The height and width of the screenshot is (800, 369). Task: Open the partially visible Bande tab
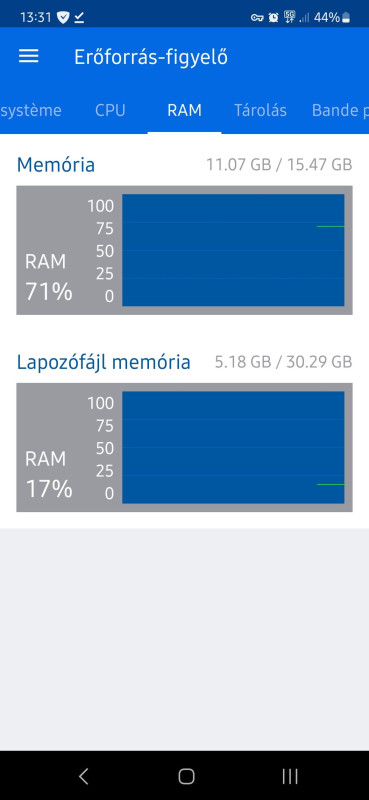(x=340, y=110)
